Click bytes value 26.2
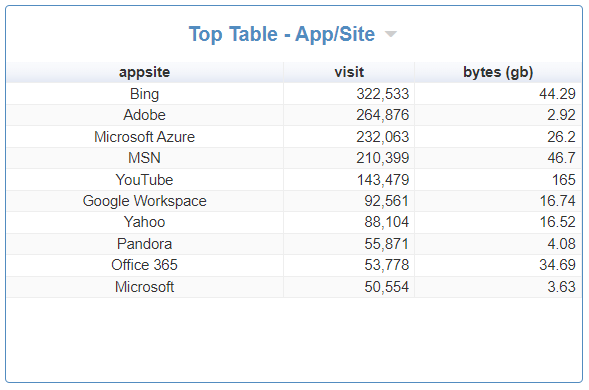The width and height of the screenshot is (589, 390). click(561, 137)
